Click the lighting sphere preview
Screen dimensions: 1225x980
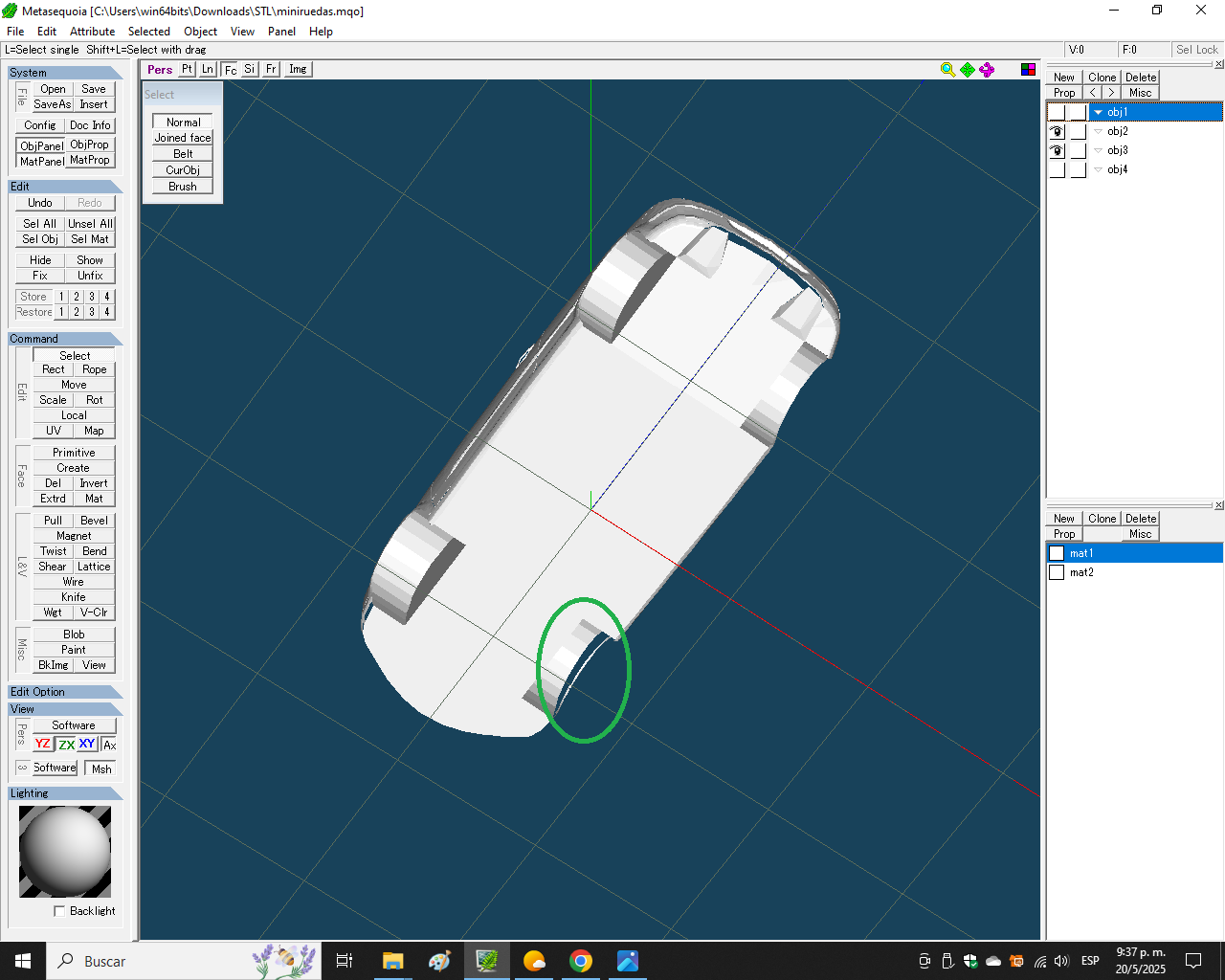tap(65, 851)
